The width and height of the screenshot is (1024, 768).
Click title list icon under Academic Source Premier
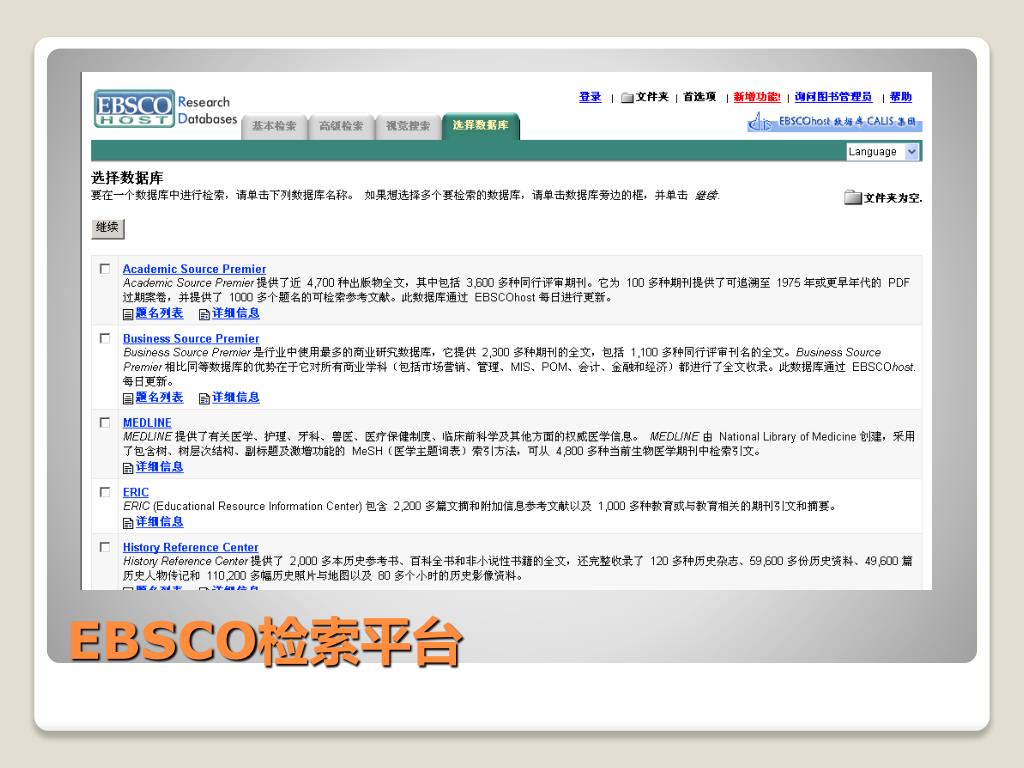click(x=128, y=315)
